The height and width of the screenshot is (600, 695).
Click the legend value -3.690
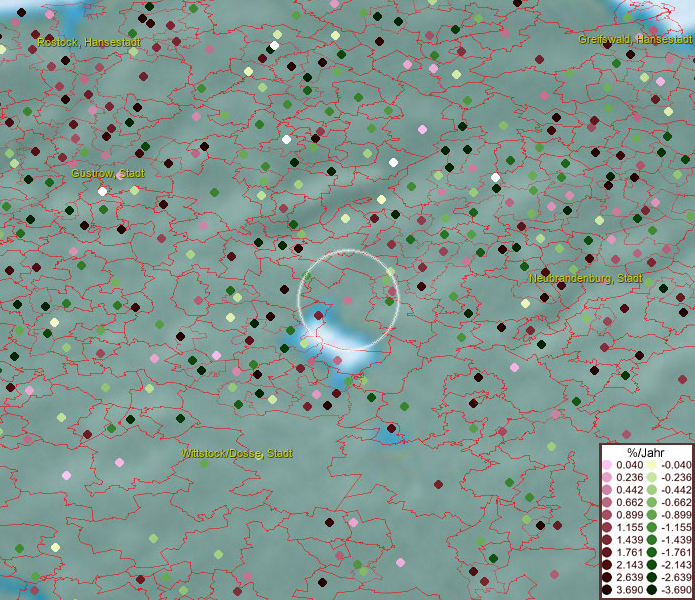tap(676, 590)
